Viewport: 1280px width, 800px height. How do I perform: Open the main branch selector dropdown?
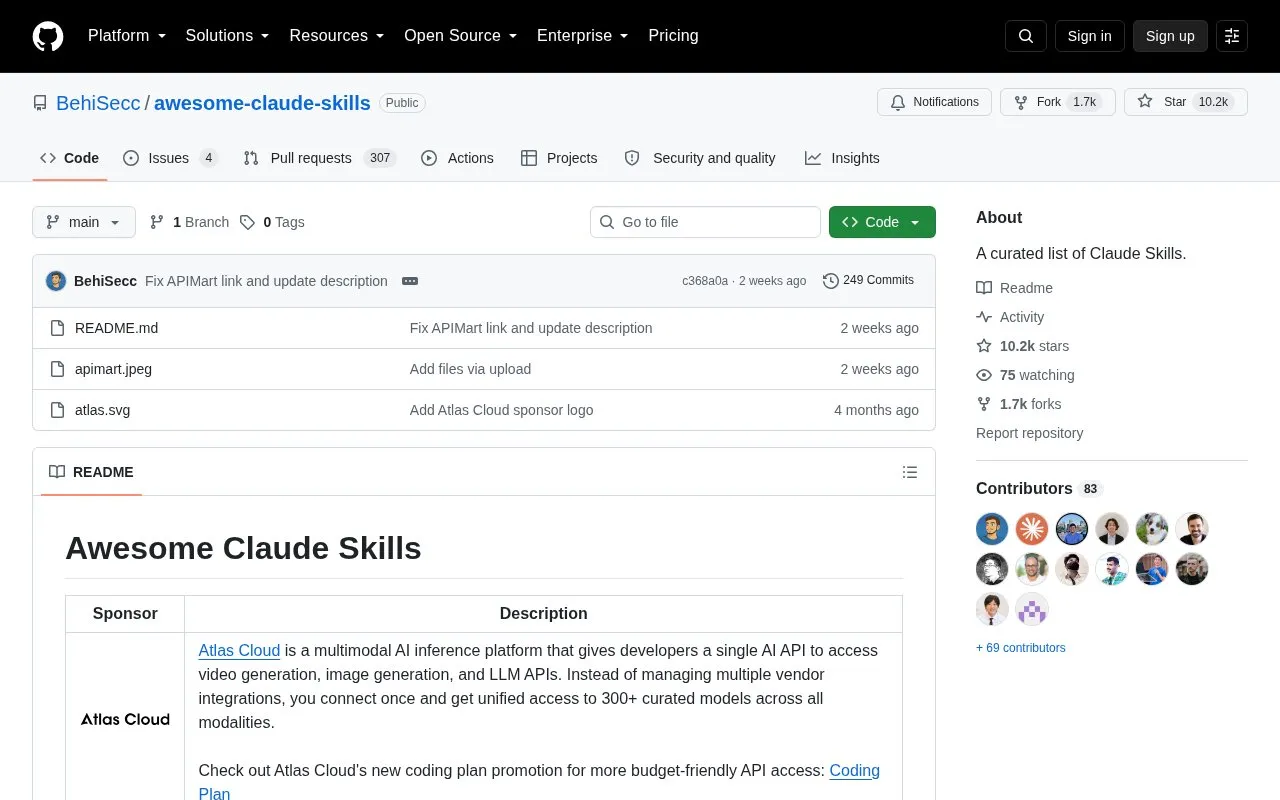84,222
